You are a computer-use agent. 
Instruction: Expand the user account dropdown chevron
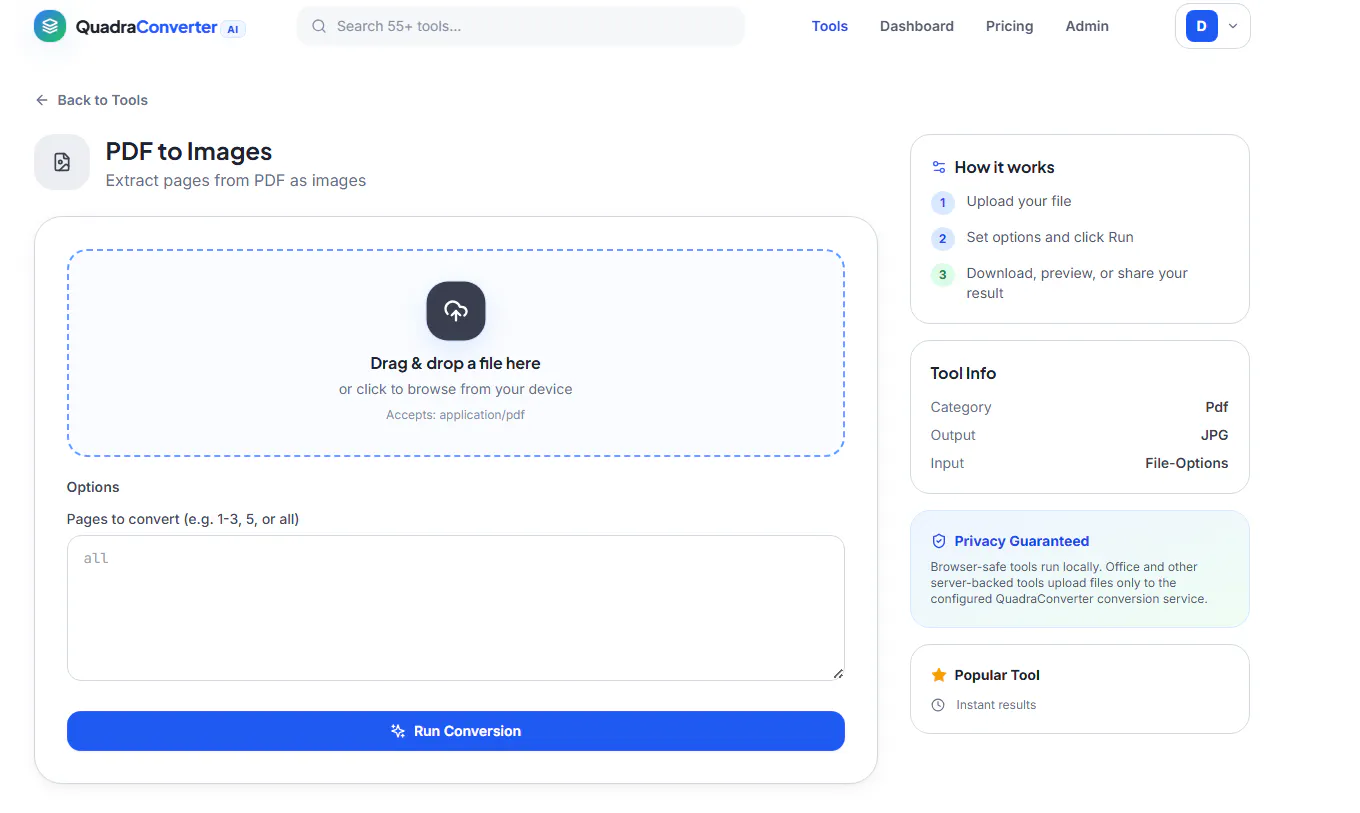pyautogui.click(x=1233, y=27)
